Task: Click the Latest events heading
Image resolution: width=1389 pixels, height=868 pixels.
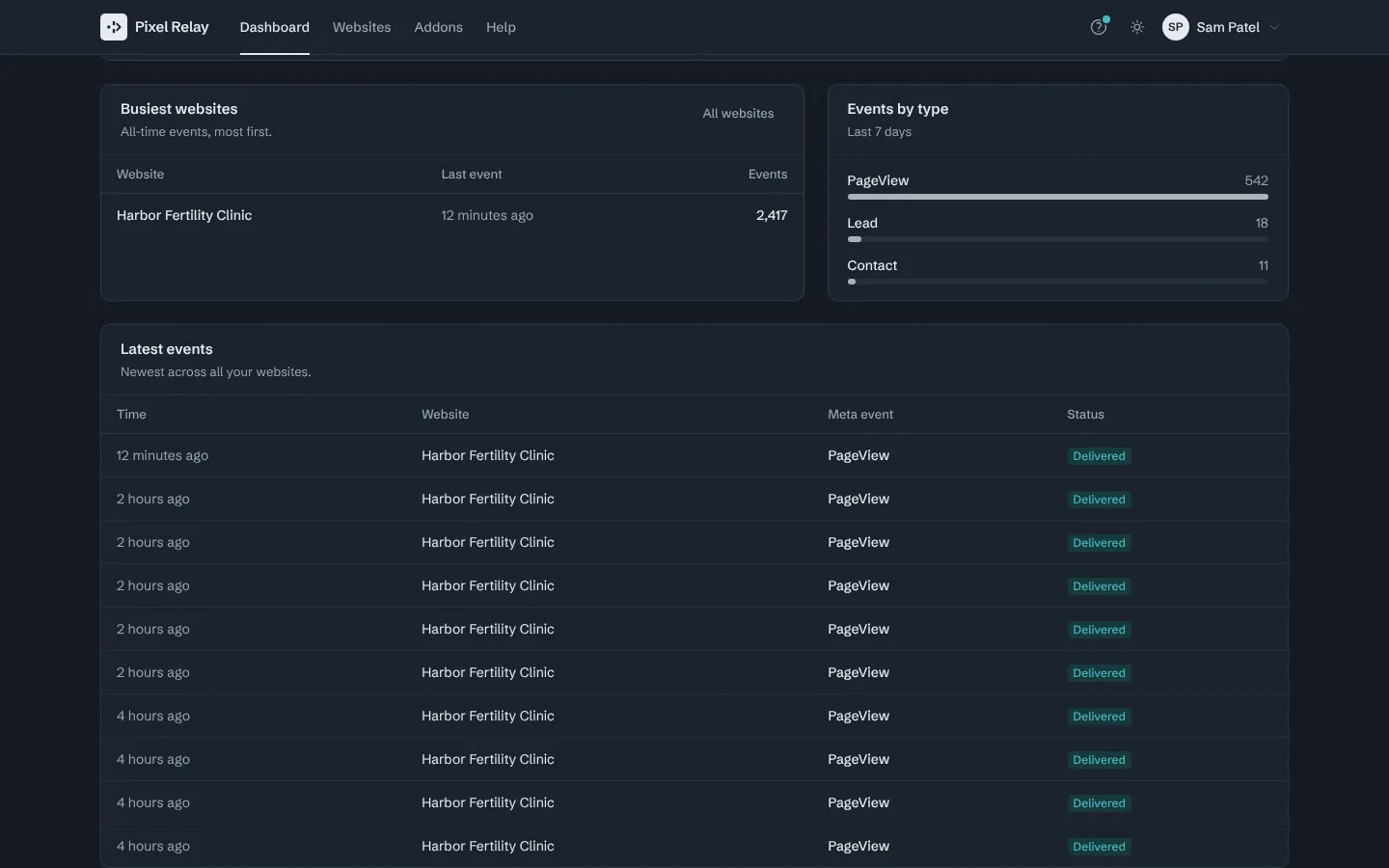Action: [x=167, y=349]
